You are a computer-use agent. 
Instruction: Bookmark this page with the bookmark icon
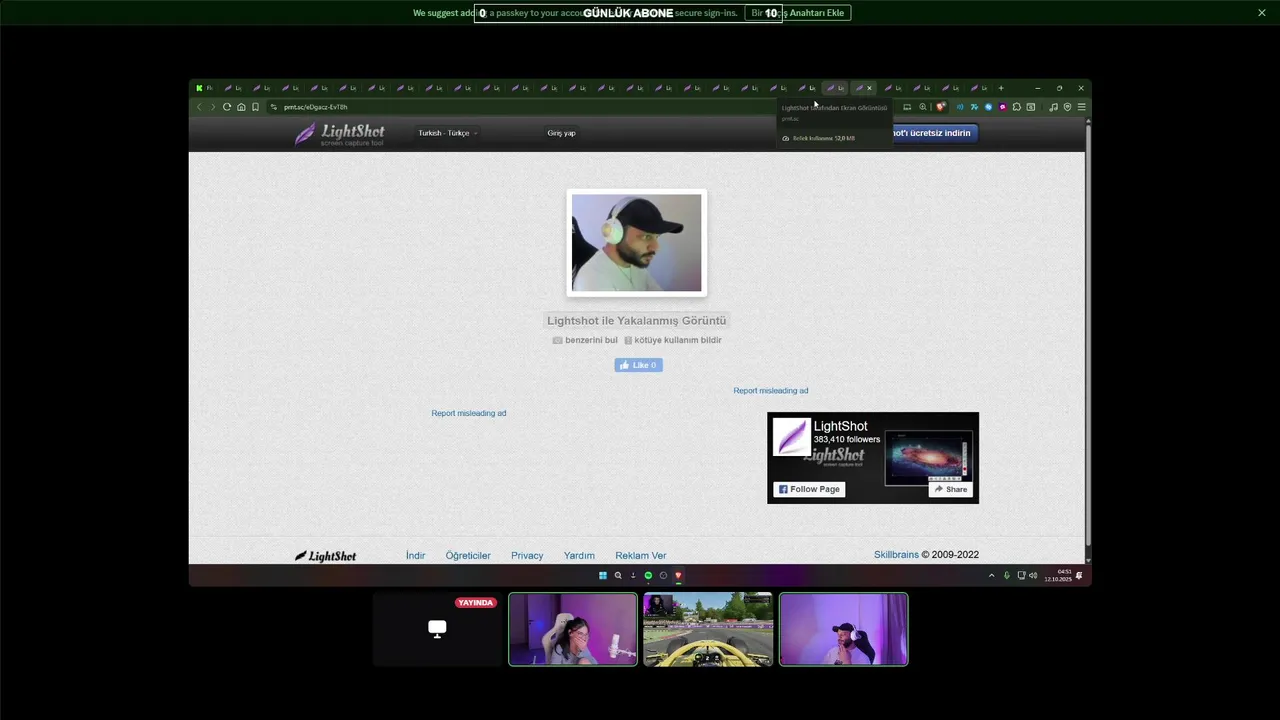point(255,107)
